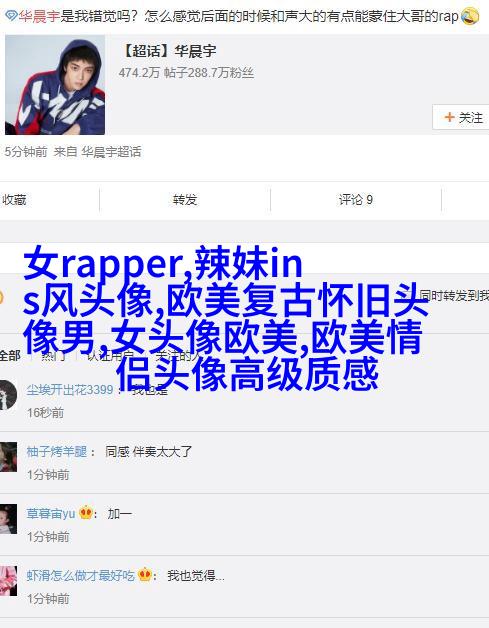Open 柚子烤羊腿 commenter avatar
The height and width of the screenshot is (628, 489).
[x=8, y=457]
